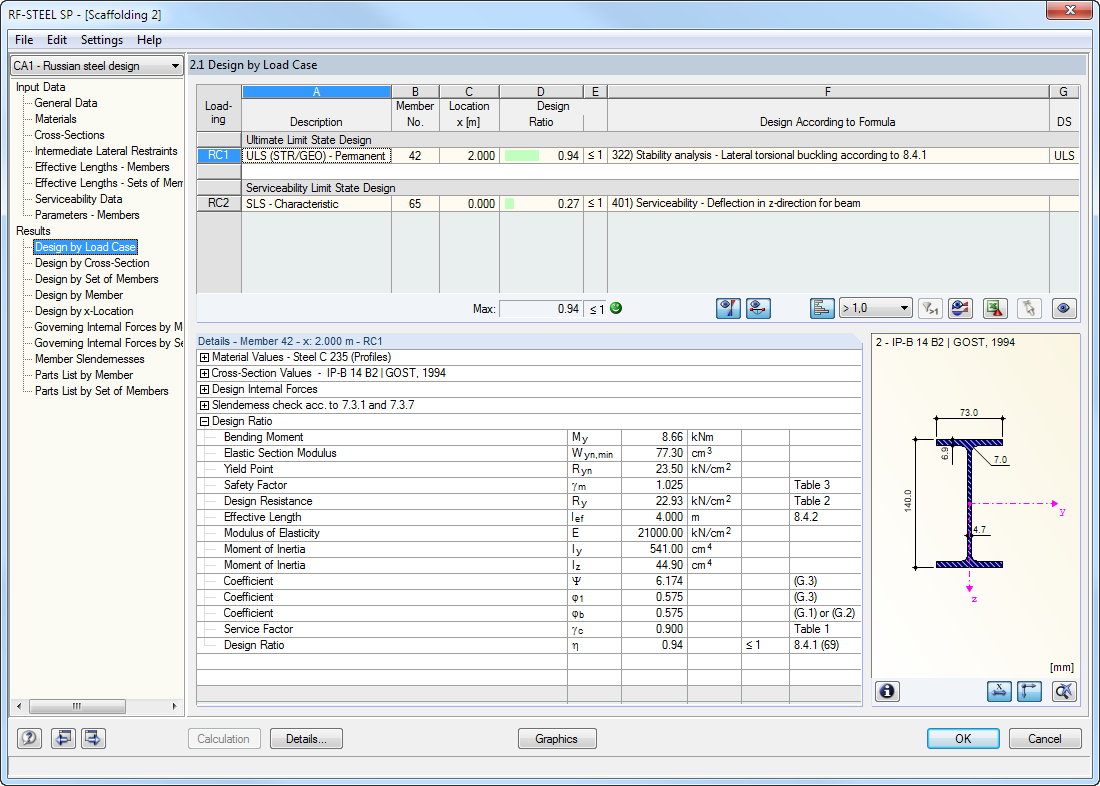Select Design by x-Location
Image resolution: width=1100 pixels, height=786 pixels.
(84, 312)
